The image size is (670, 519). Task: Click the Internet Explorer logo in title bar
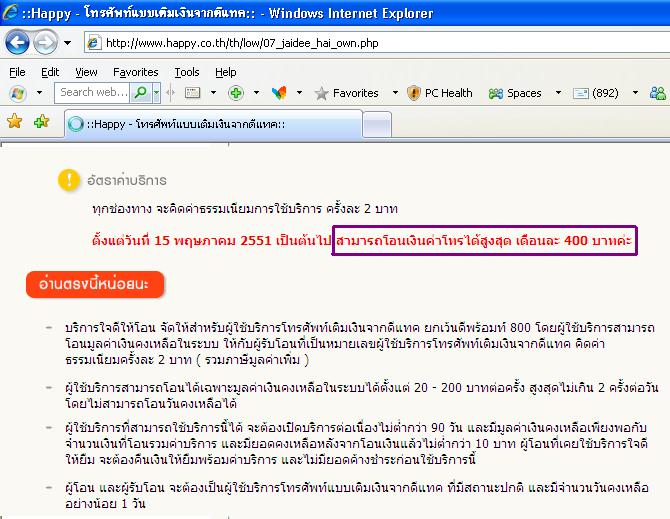tap(10, 12)
